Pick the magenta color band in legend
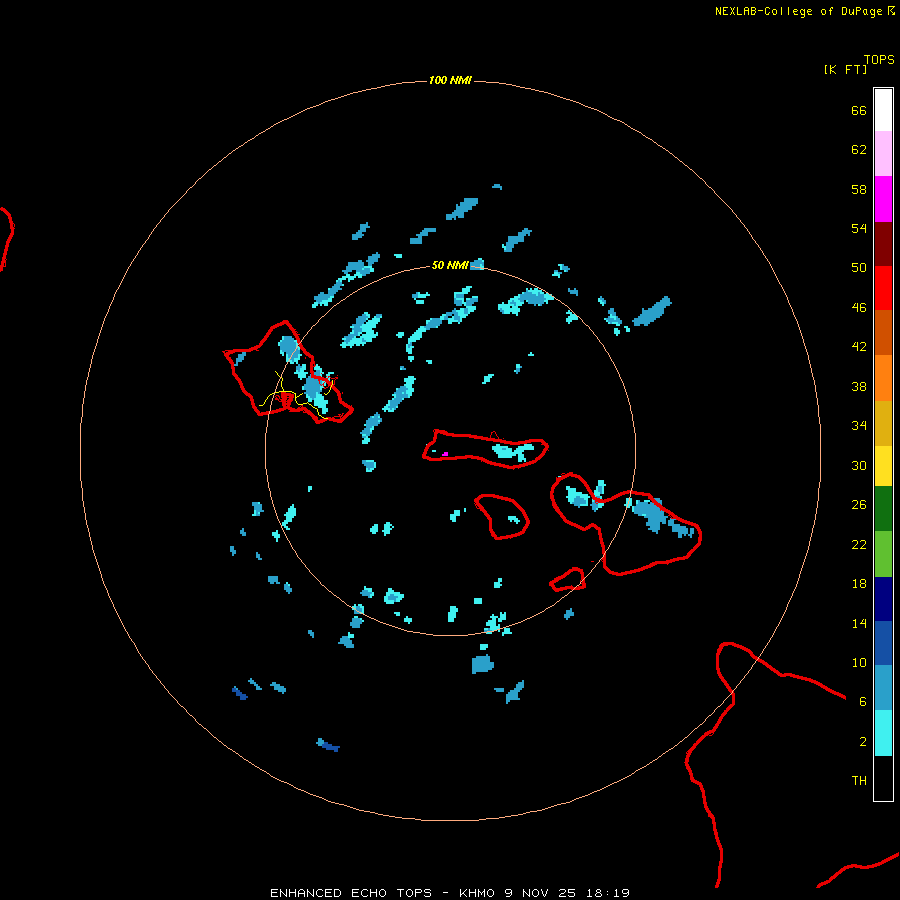The height and width of the screenshot is (900, 900). (883, 199)
